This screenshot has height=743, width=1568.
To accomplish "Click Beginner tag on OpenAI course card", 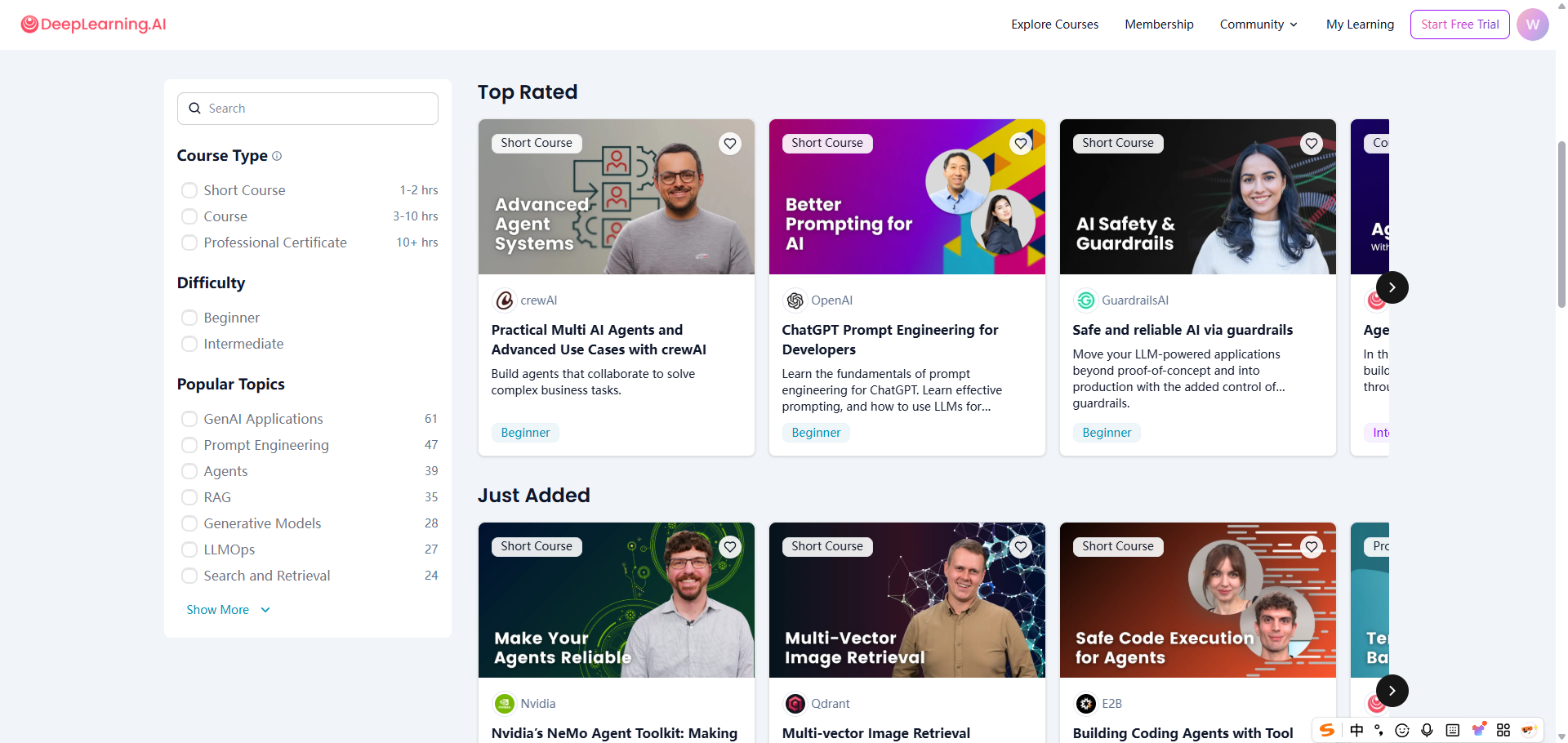I will coord(816,433).
